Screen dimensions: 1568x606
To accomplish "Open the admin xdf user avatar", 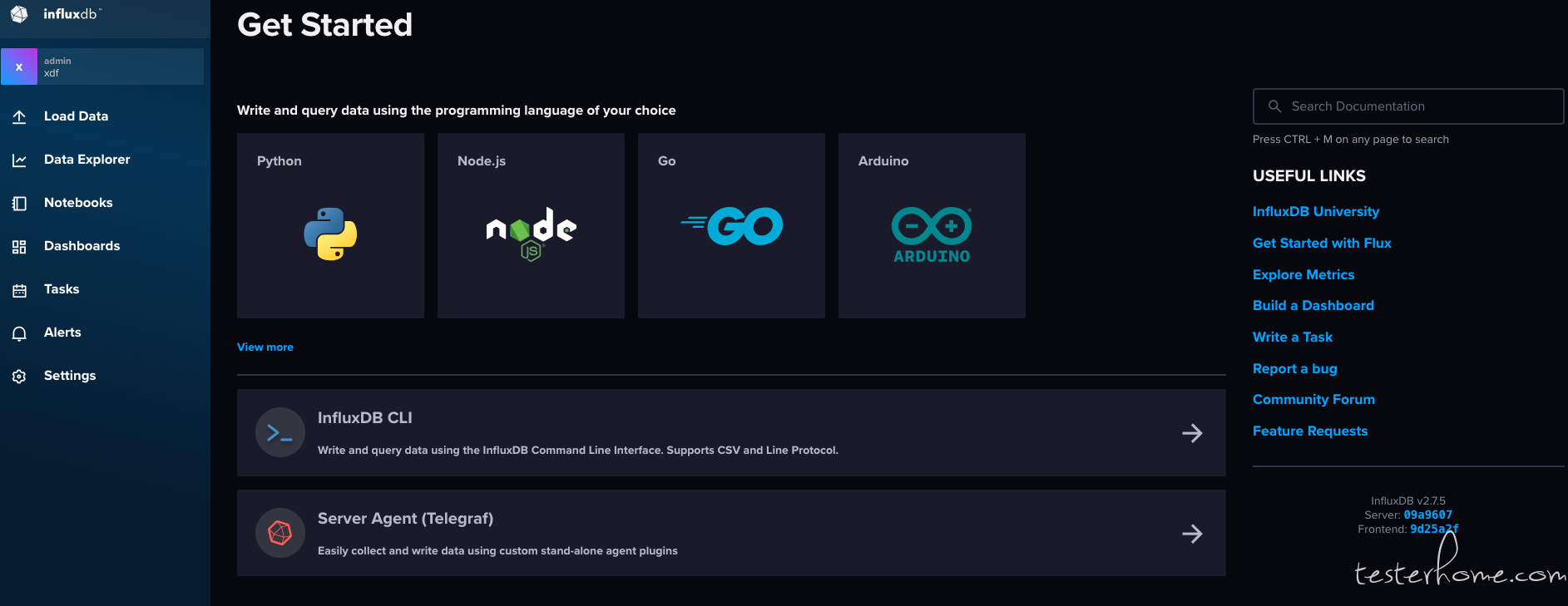I will pos(19,67).
